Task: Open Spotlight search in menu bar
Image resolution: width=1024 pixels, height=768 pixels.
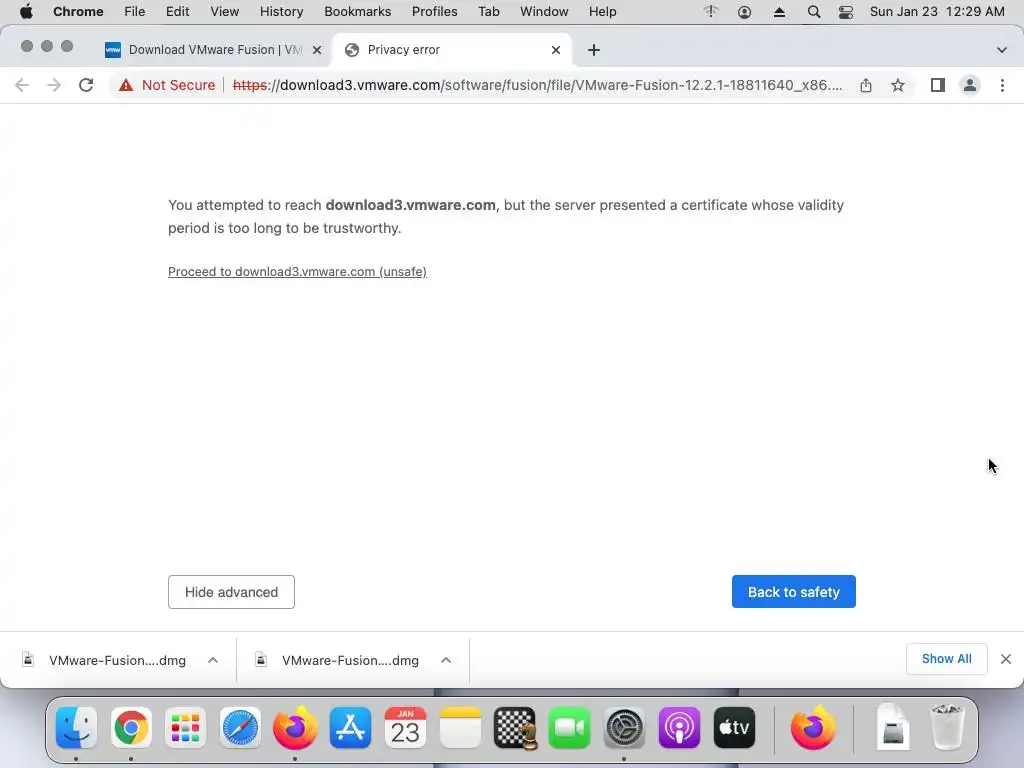Action: coord(814,12)
